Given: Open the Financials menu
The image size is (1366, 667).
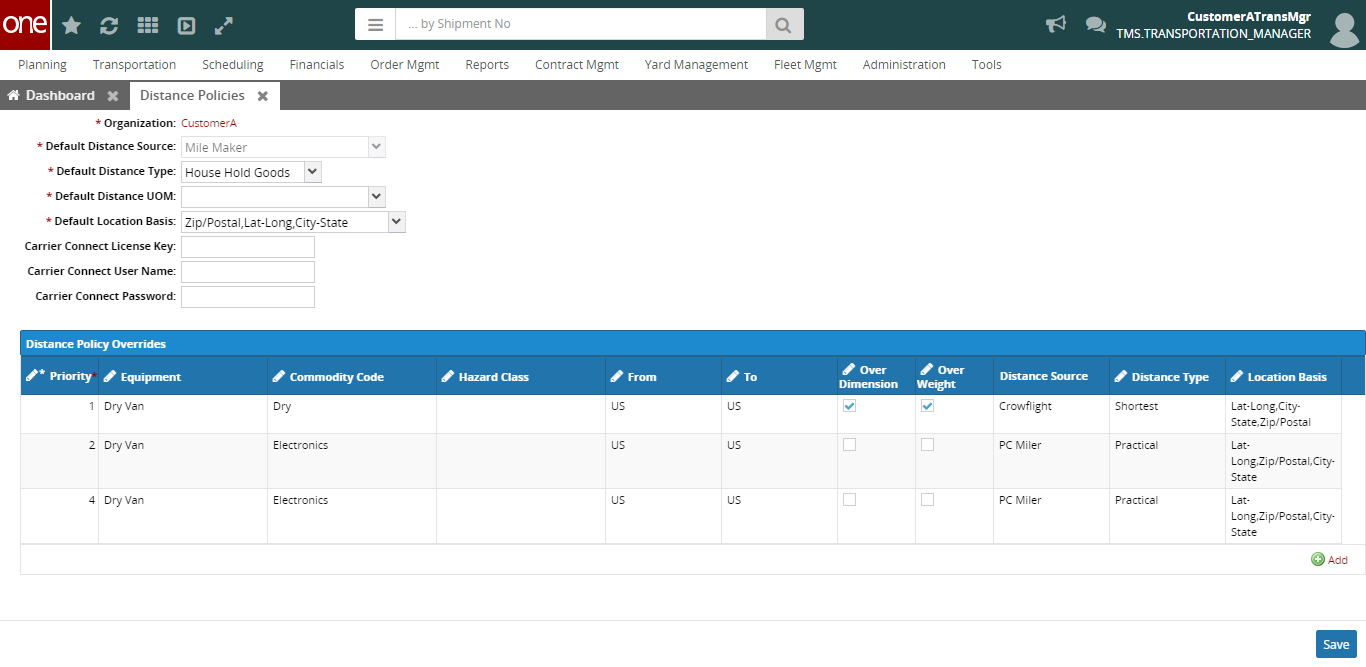Looking at the screenshot, I should click(317, 64).
